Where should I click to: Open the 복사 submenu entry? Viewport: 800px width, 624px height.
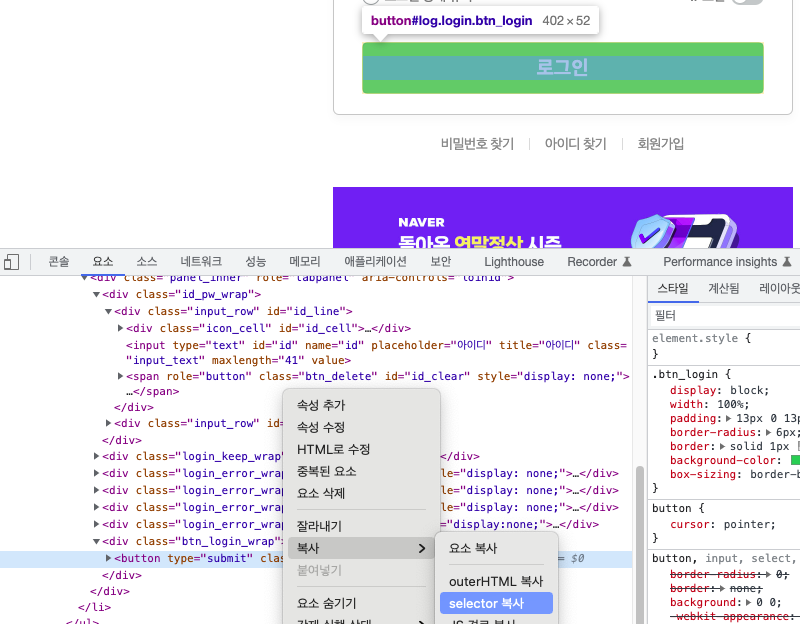point(361,548)
